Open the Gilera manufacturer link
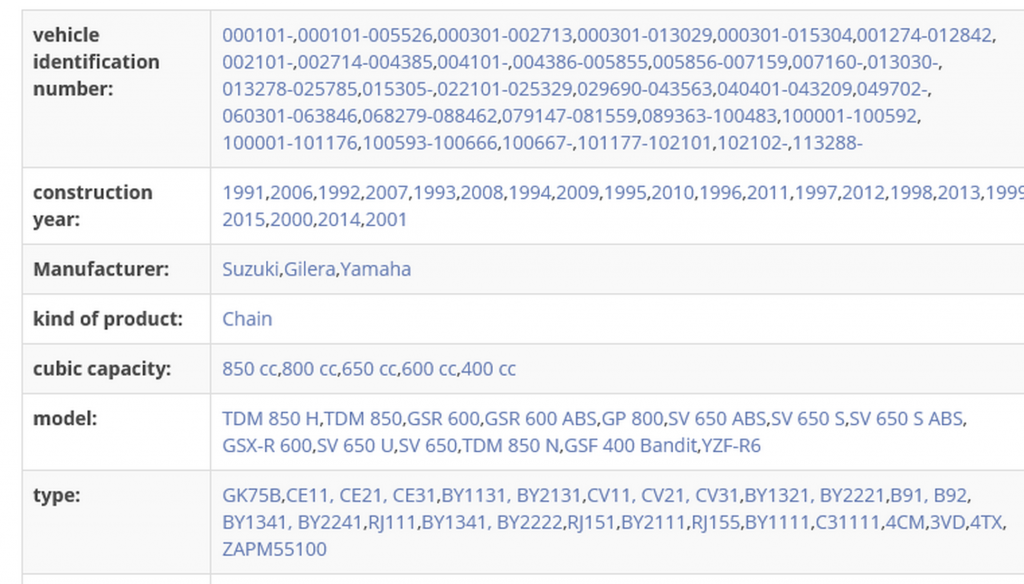 coord(310,269)
